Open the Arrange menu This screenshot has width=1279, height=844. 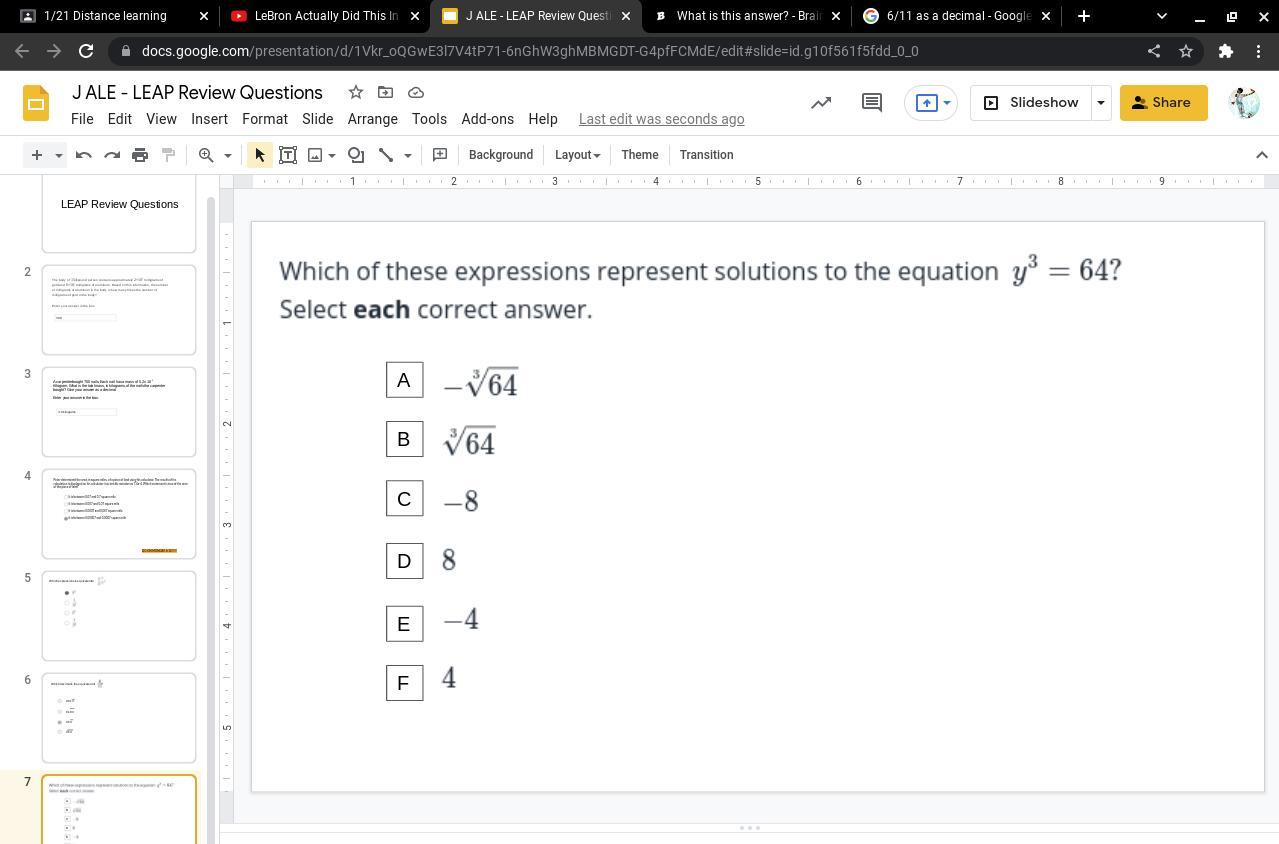coord(372,119)
